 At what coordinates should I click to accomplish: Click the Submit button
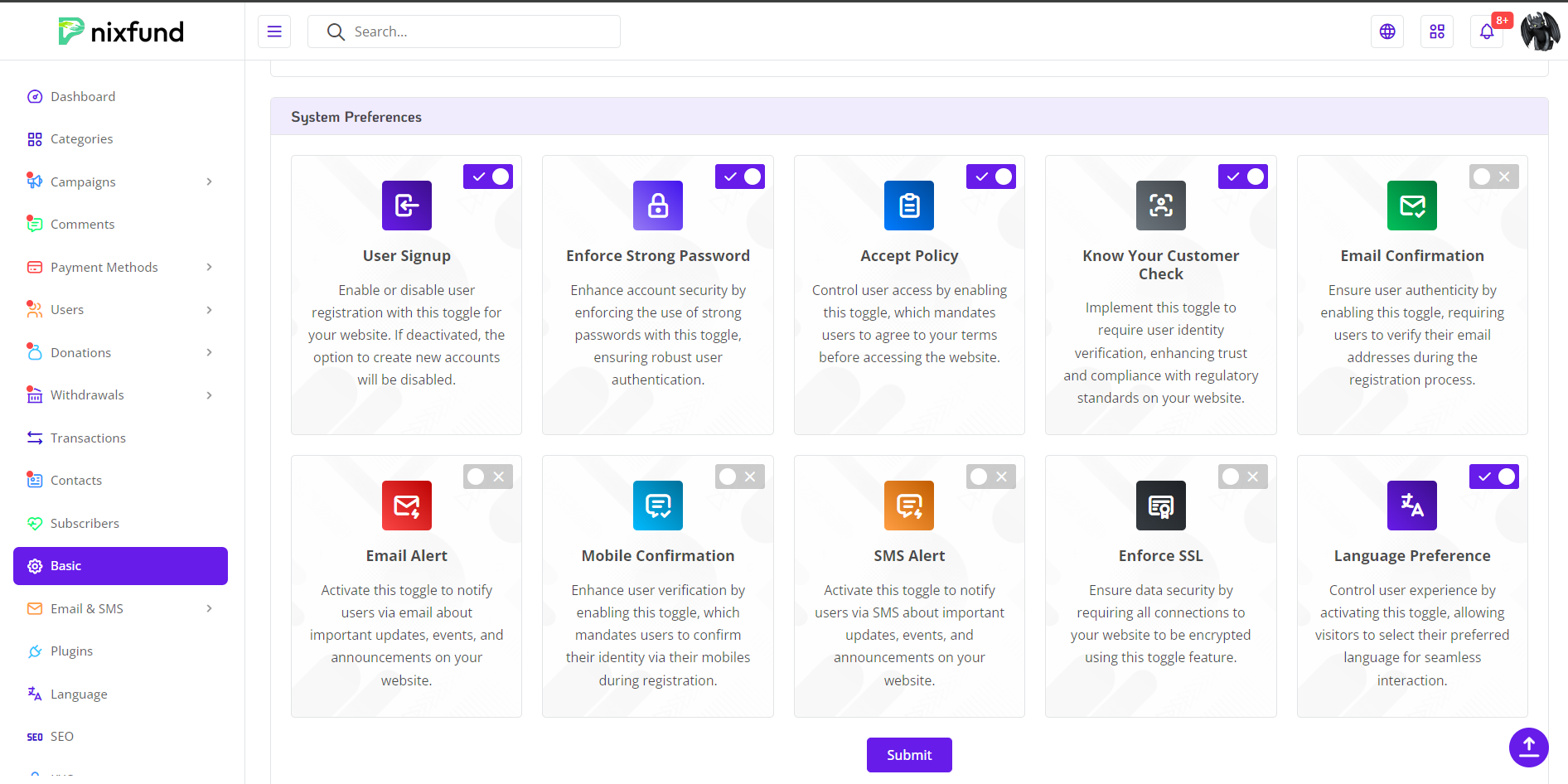pos(909,755)
